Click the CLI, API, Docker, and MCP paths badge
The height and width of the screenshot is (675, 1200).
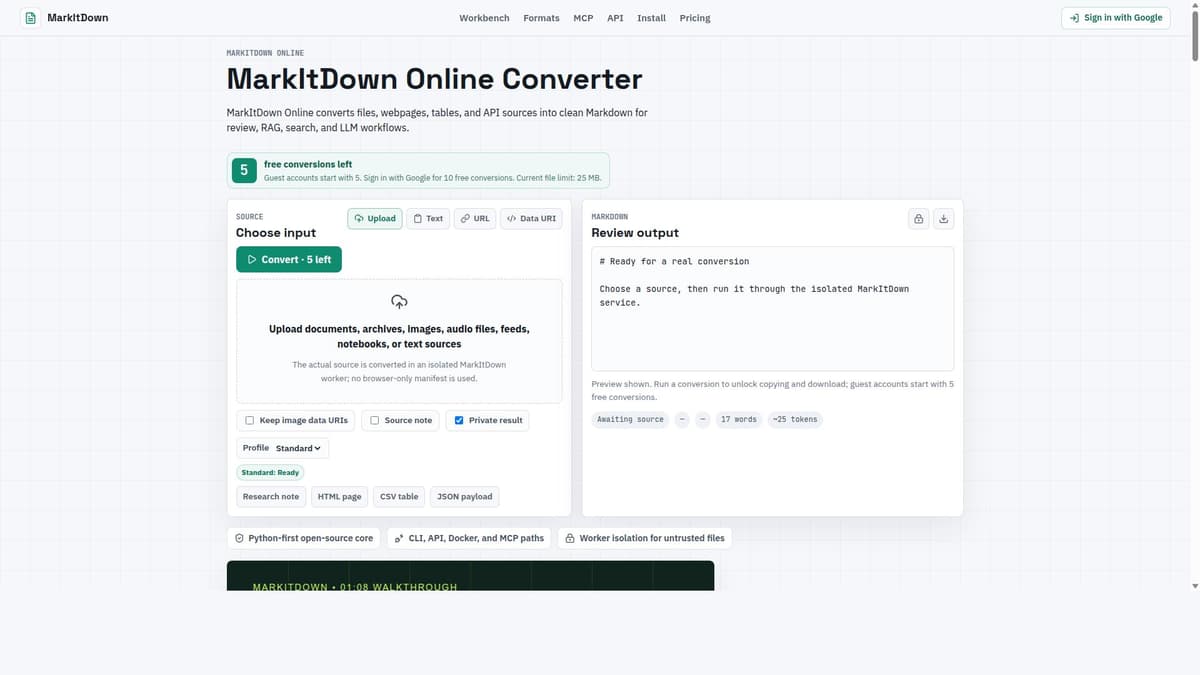[469, 538]
